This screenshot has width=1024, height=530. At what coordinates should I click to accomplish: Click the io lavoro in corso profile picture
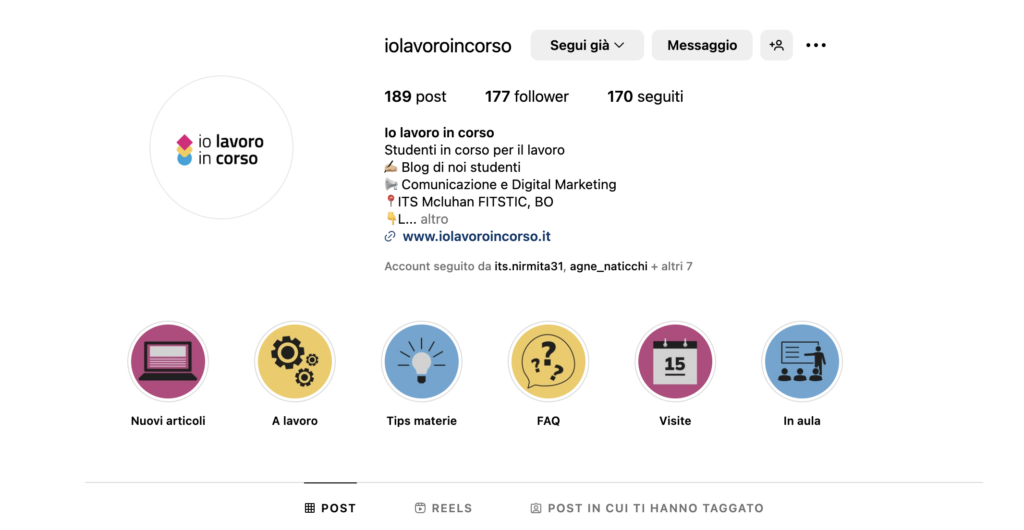[x=221, y=148]
